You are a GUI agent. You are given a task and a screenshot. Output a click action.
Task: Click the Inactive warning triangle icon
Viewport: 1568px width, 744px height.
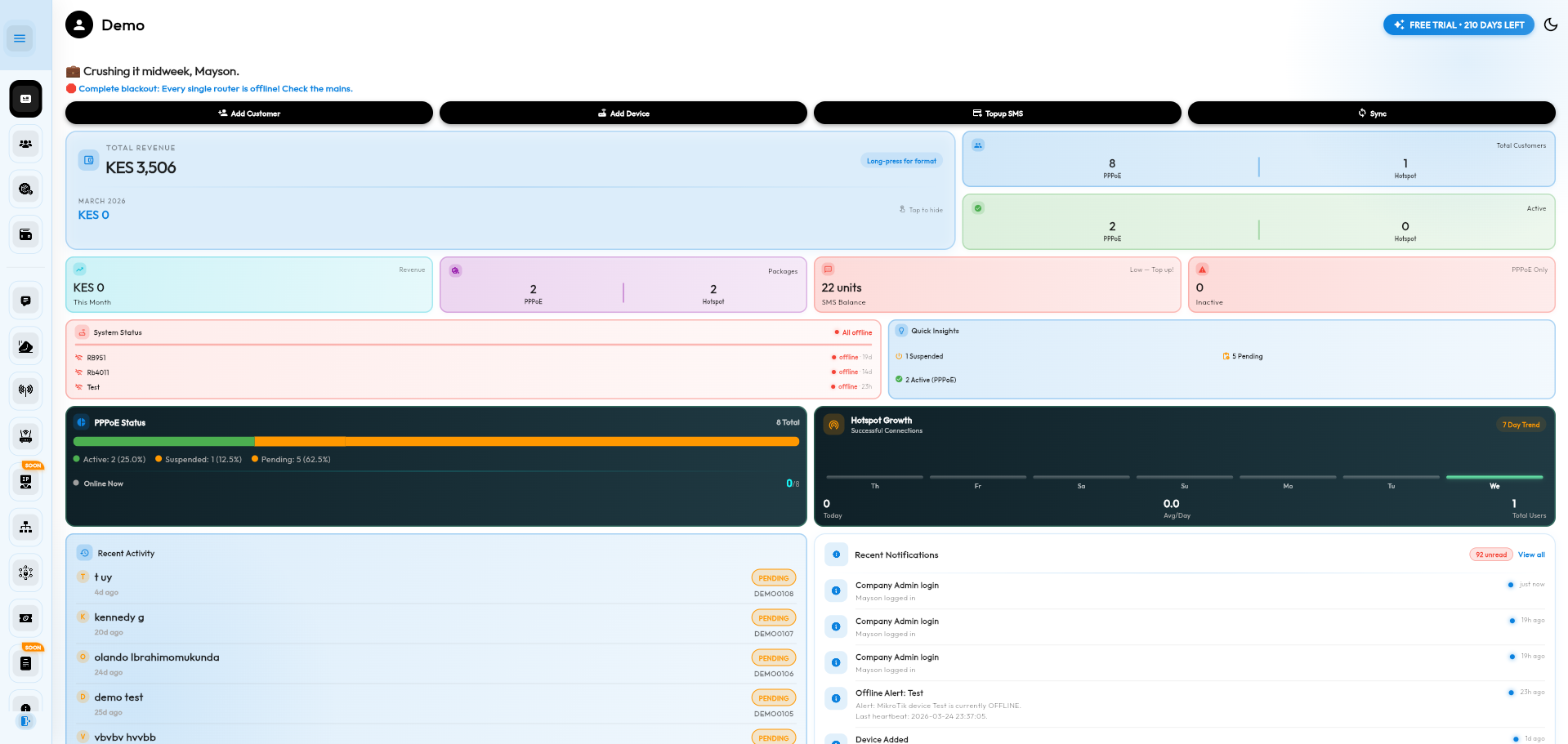tap(1202, 269)
